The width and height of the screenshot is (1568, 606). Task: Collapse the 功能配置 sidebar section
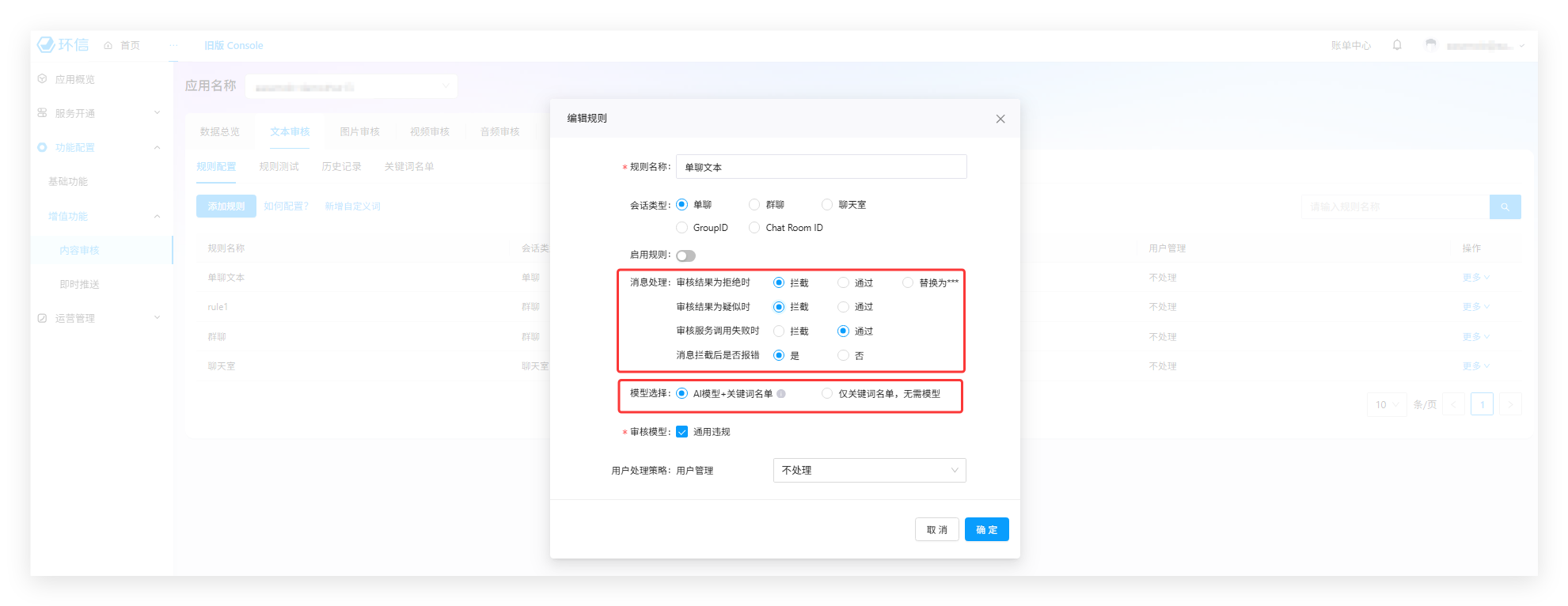click(x=157, y=148)
